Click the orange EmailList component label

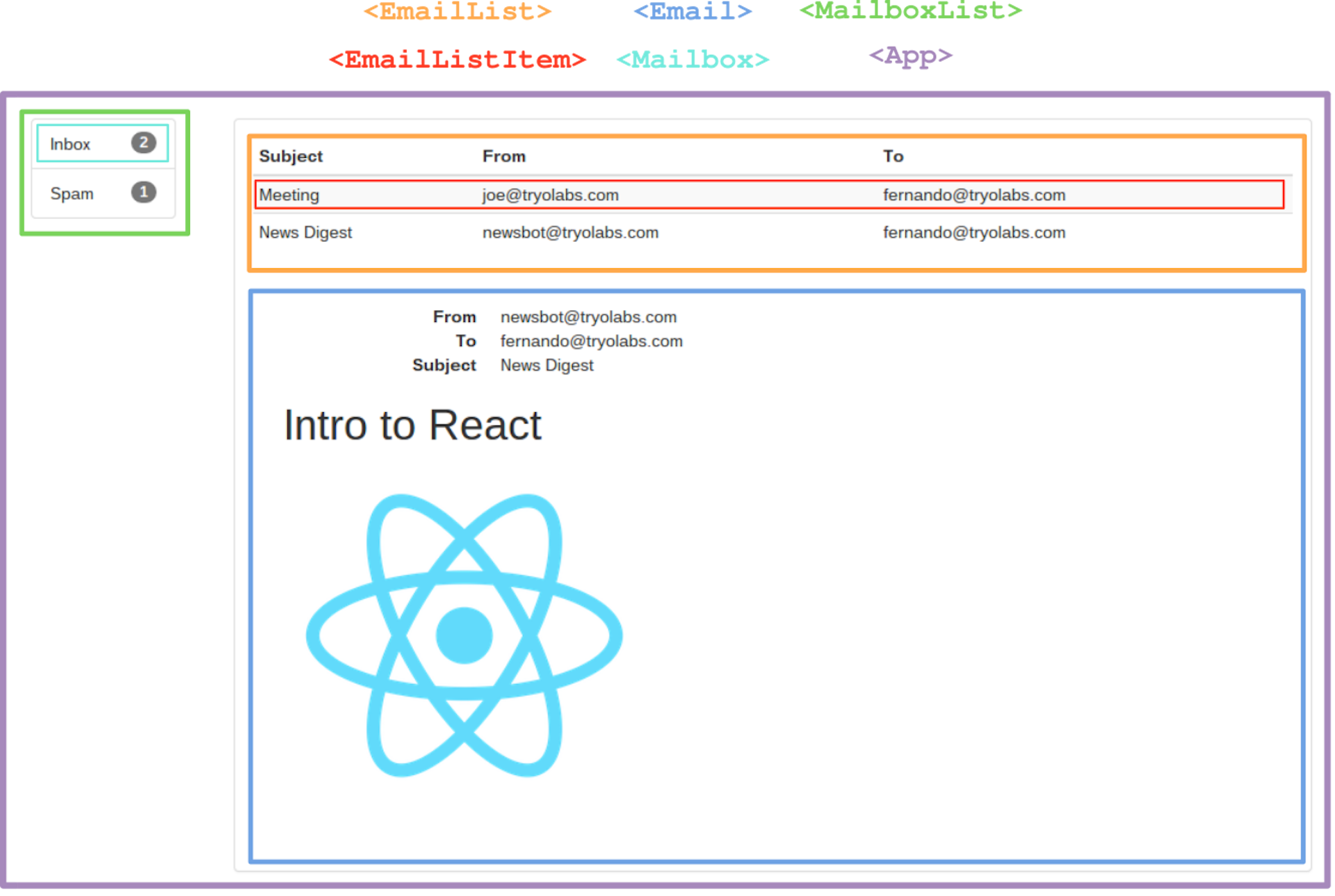458,11
